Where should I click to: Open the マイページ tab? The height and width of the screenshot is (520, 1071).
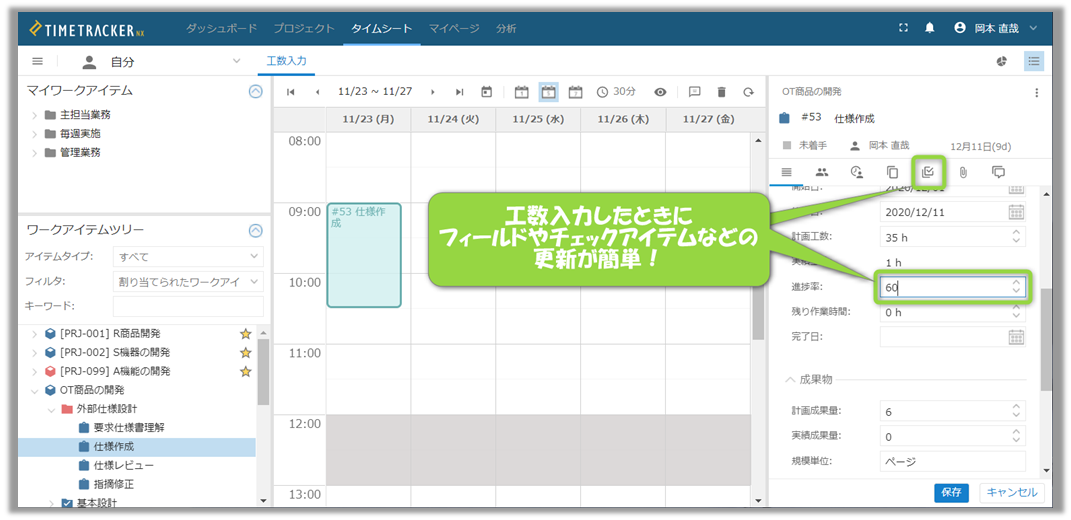tap(454, 29)
